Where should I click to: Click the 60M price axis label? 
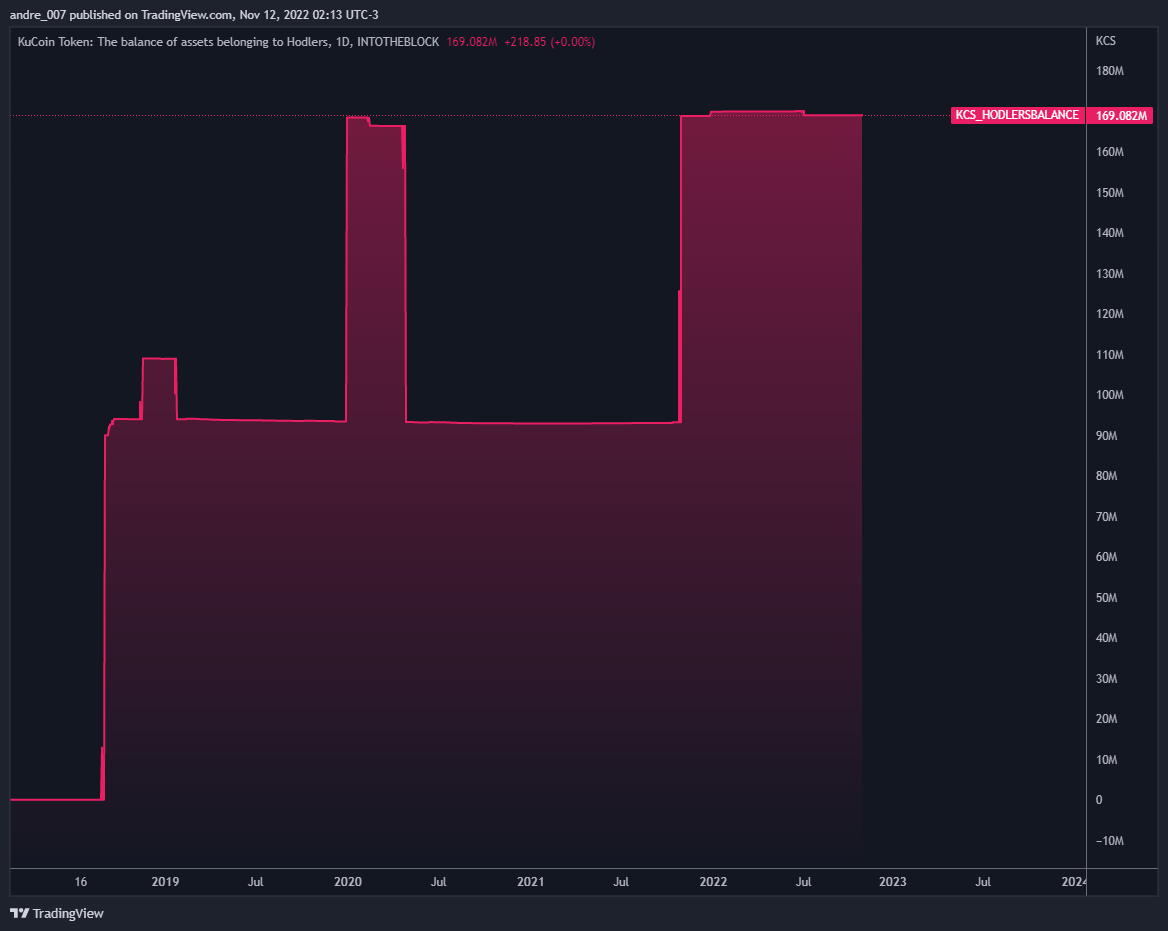tap(1106, 557)
